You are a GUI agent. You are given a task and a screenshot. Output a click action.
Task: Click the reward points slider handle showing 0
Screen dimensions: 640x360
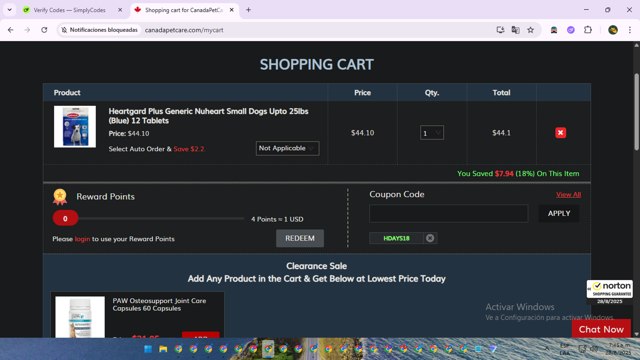tap(65, 219)
